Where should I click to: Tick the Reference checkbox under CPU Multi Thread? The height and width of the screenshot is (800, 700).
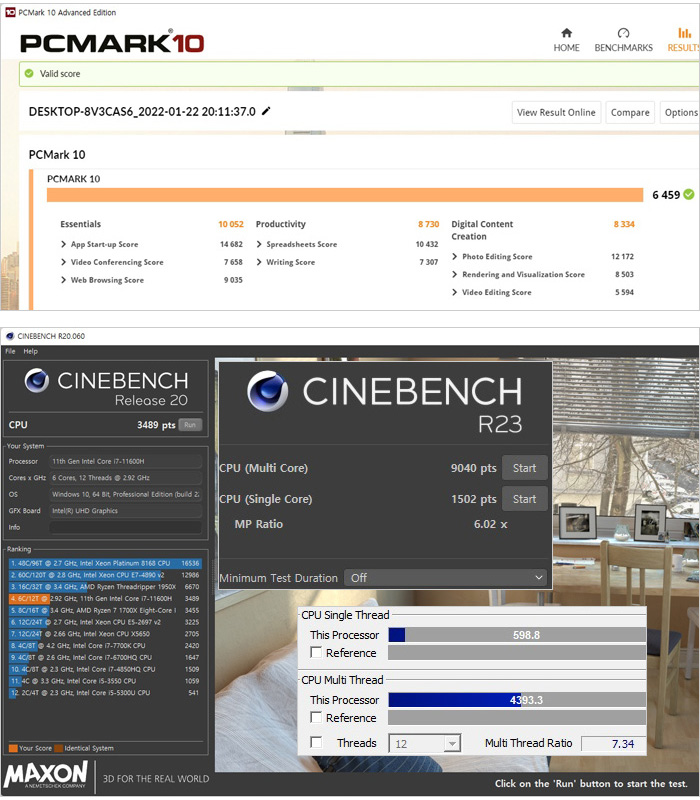click(x=316, y=717)
